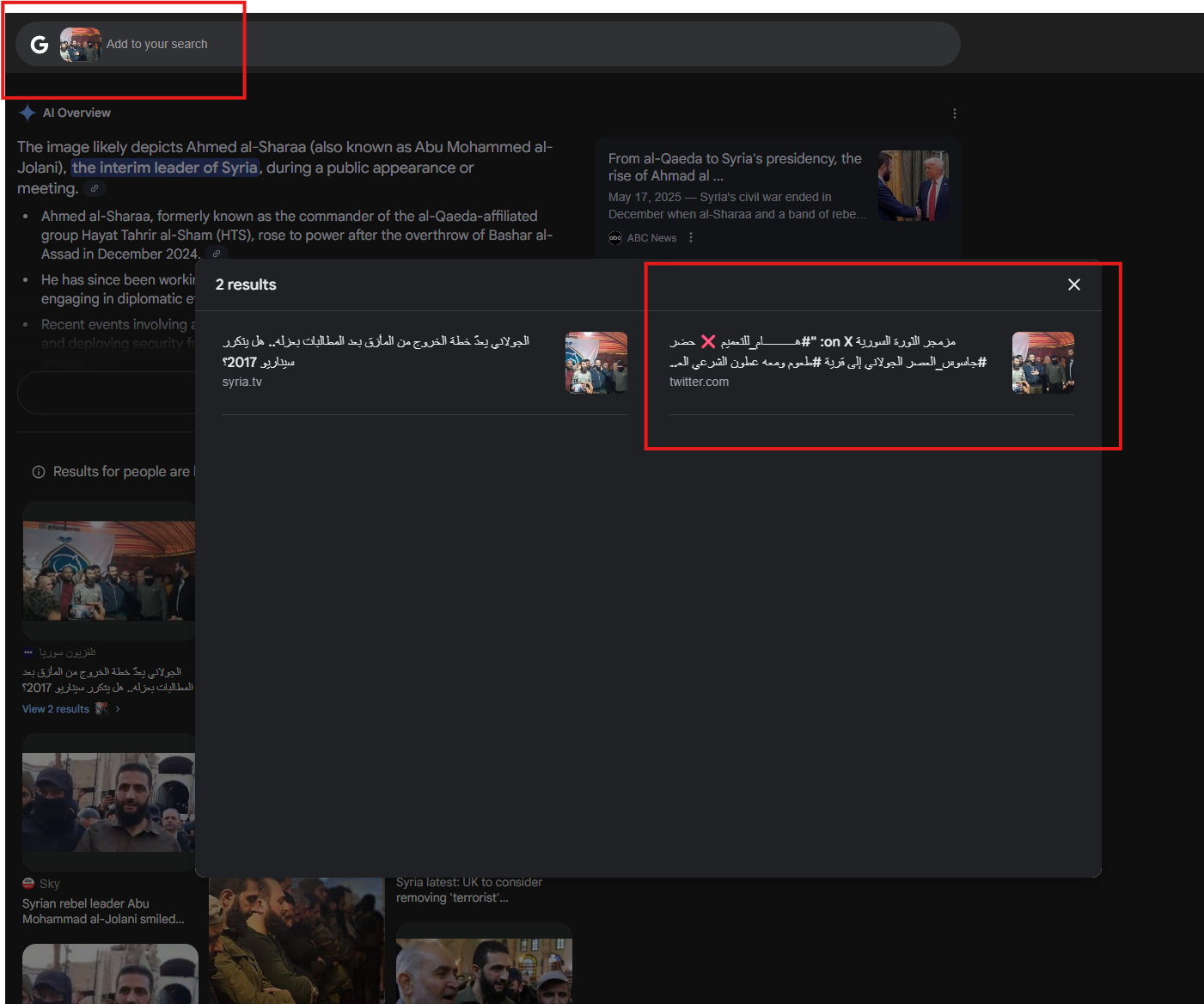
Task: Open Sky article about Syrian rebel leader
Action: click(104, 911)
